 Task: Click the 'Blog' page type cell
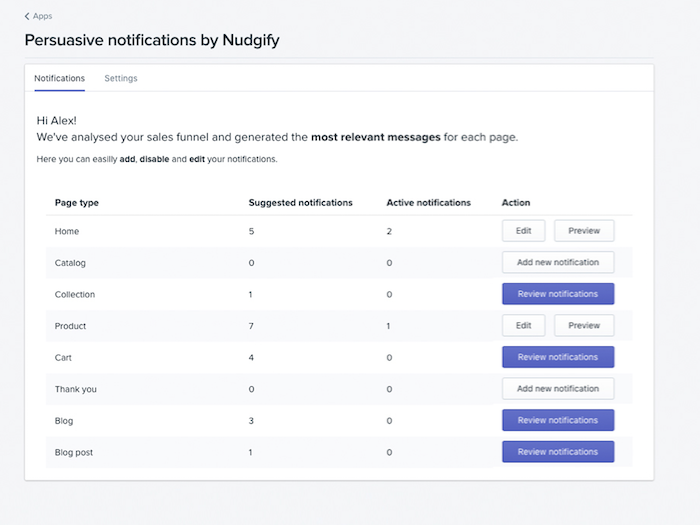(64, 421)
